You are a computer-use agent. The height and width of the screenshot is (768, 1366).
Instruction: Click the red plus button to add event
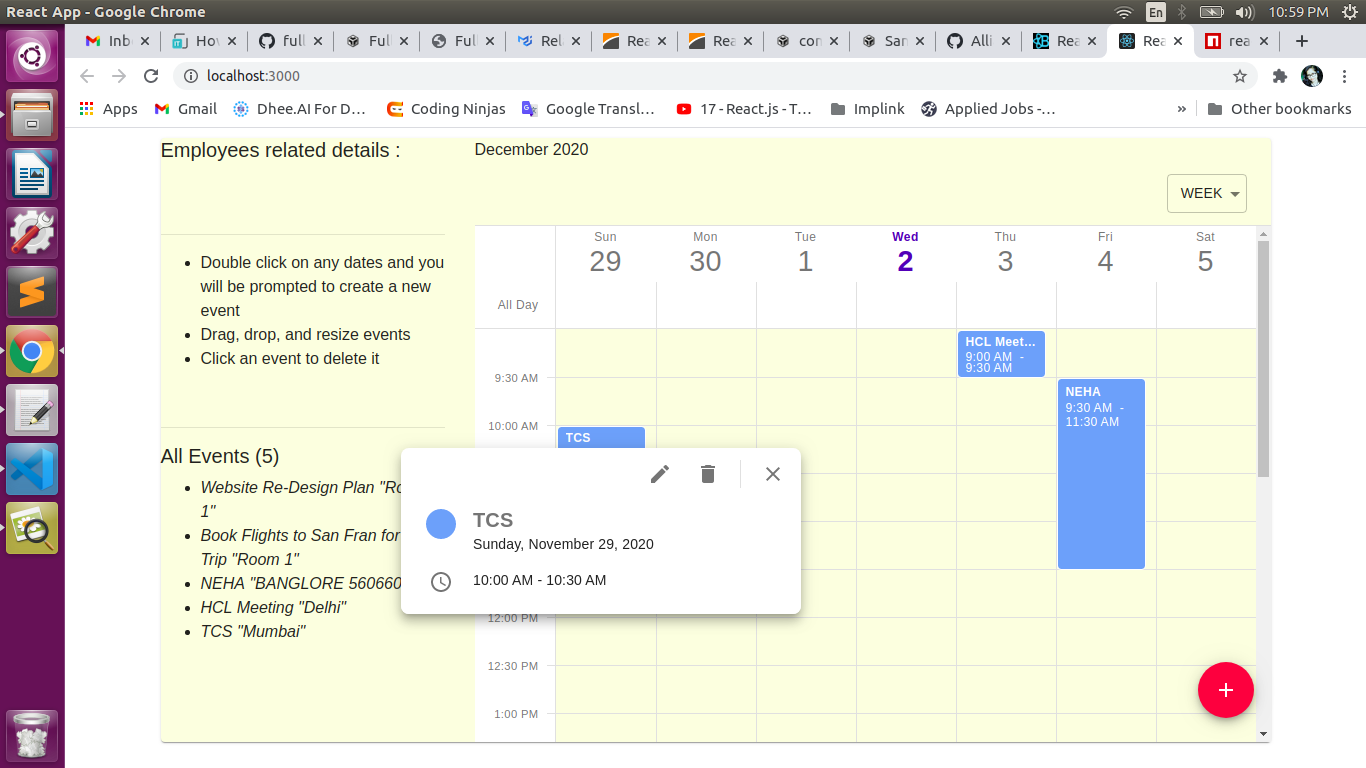[1225, 690]
